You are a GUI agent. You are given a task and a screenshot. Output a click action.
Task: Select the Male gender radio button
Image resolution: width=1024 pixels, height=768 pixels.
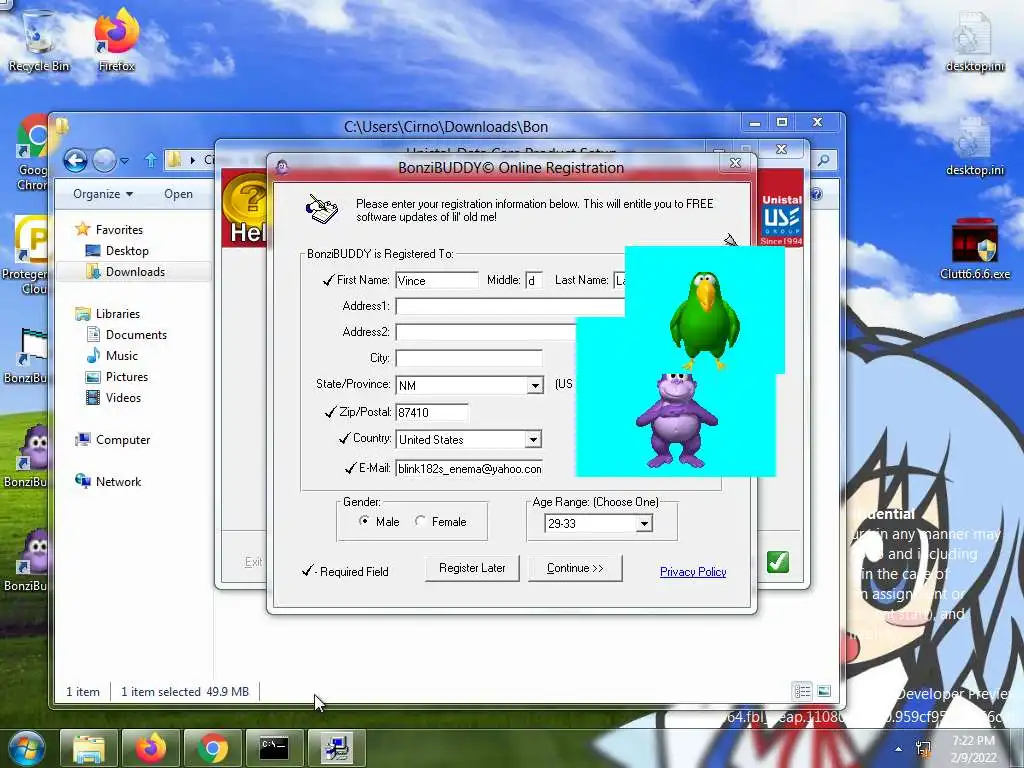(364, 520)
